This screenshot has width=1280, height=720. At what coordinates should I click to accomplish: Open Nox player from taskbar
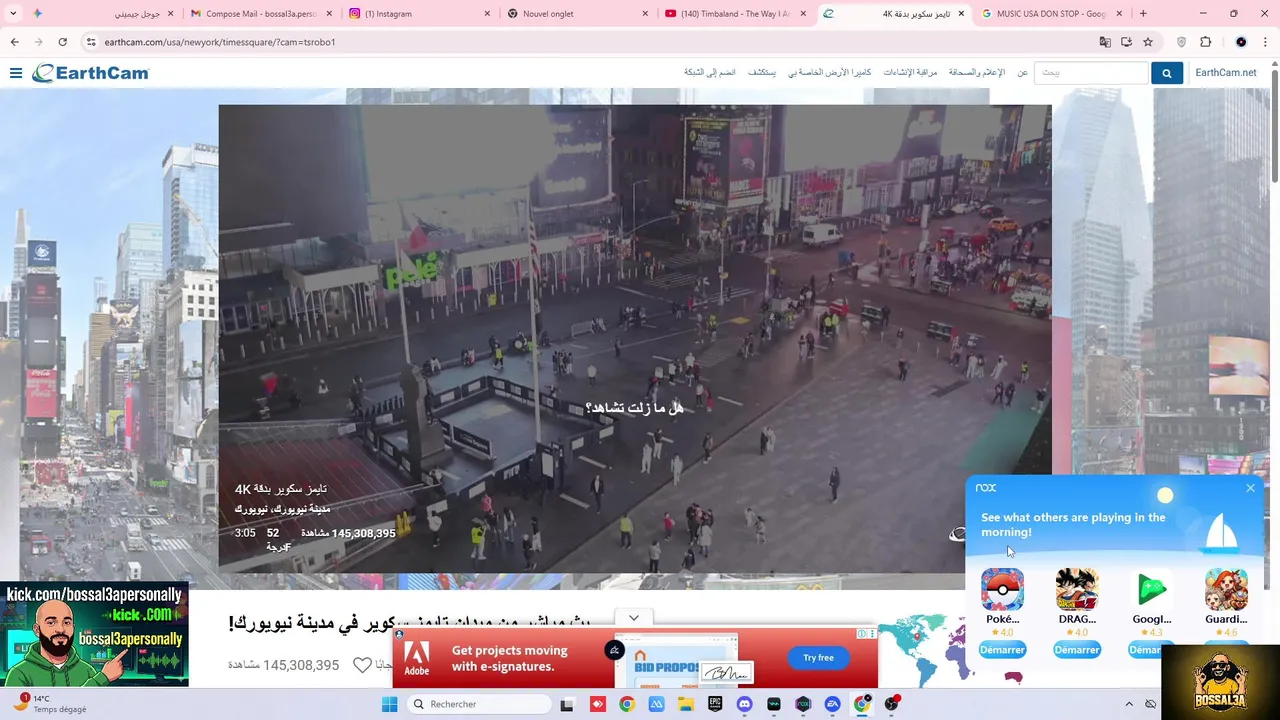coord(803,704)
